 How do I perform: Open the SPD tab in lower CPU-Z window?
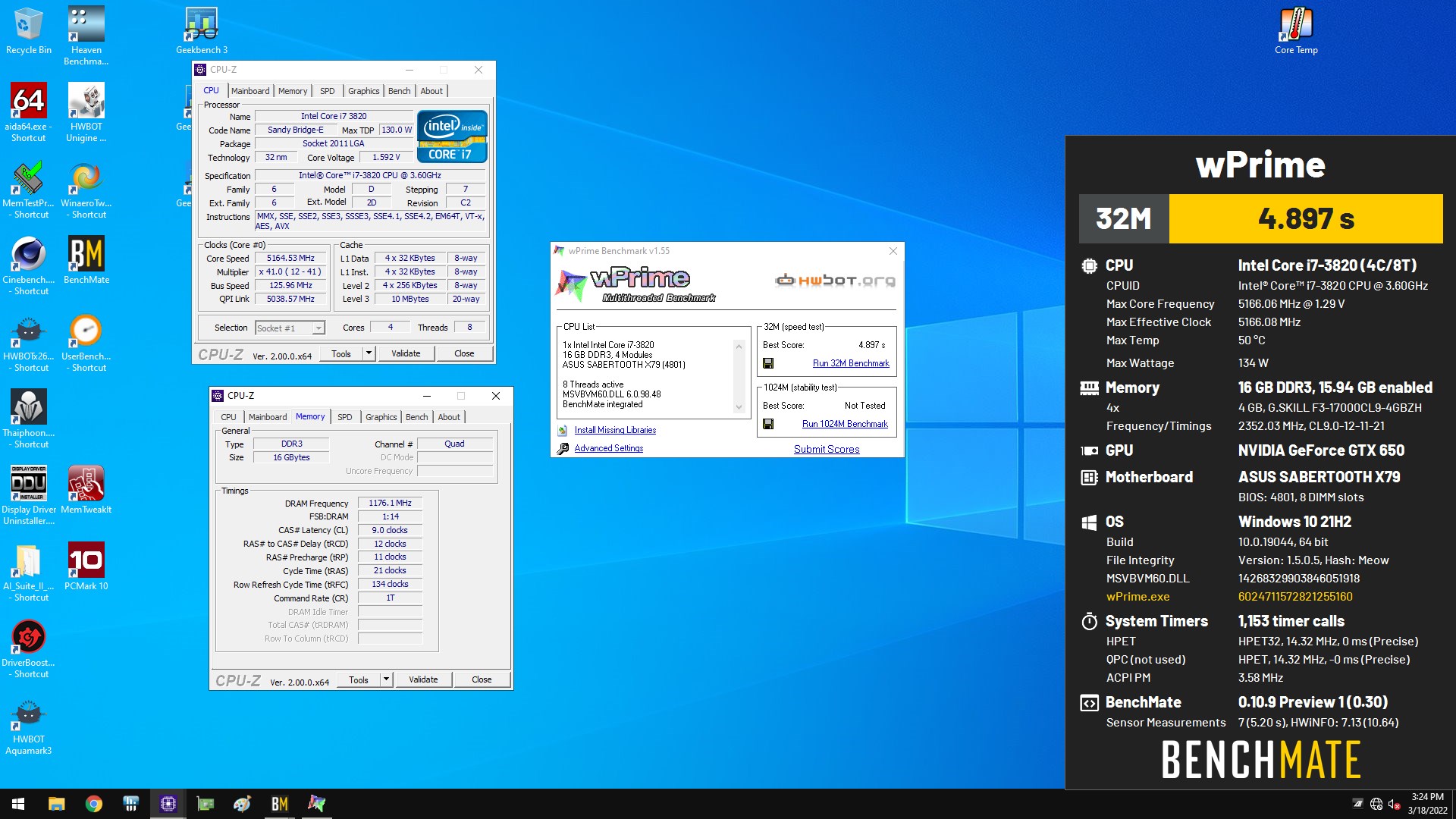(344, 417)
